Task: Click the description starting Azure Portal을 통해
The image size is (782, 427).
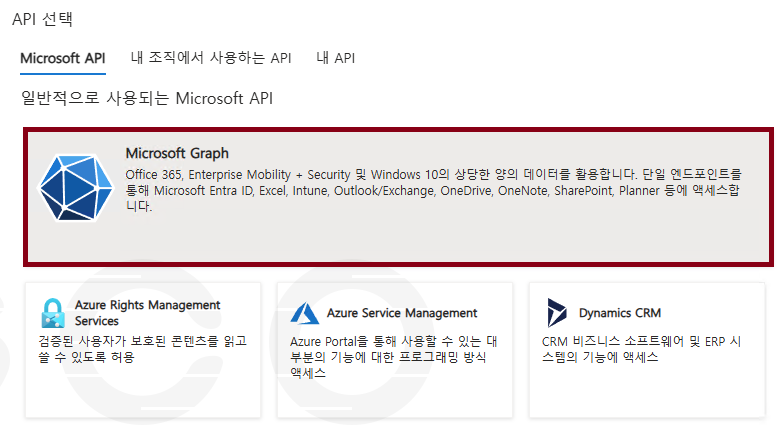Action: (393, 357)
